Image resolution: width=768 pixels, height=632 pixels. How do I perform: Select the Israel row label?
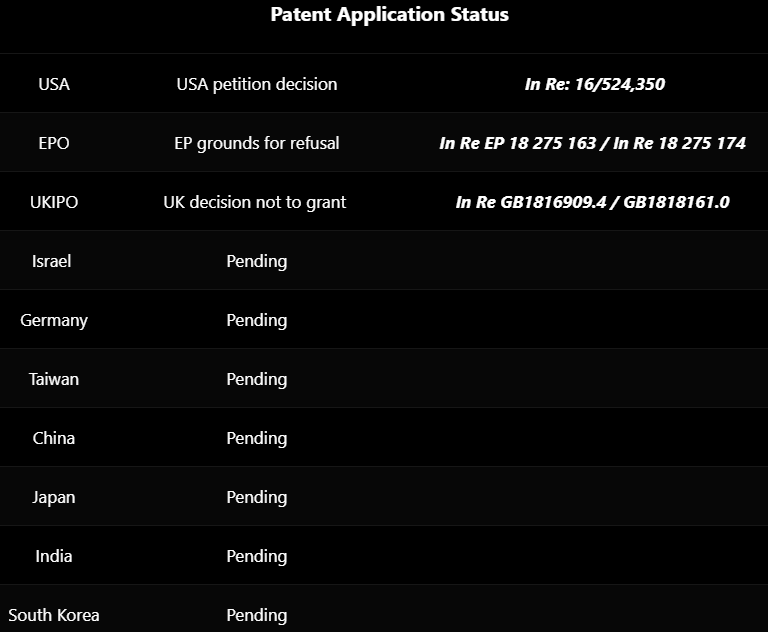[51, 261]
